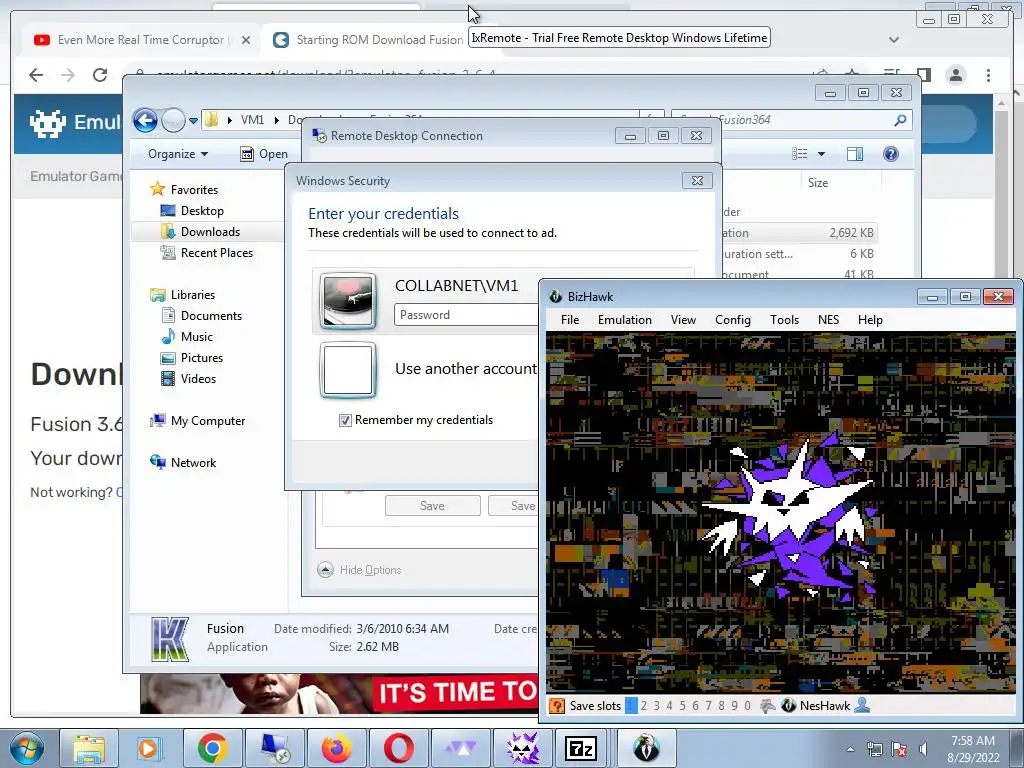Select save slot 5 in BizHawk
The image size is (1024, 768).
682,706
